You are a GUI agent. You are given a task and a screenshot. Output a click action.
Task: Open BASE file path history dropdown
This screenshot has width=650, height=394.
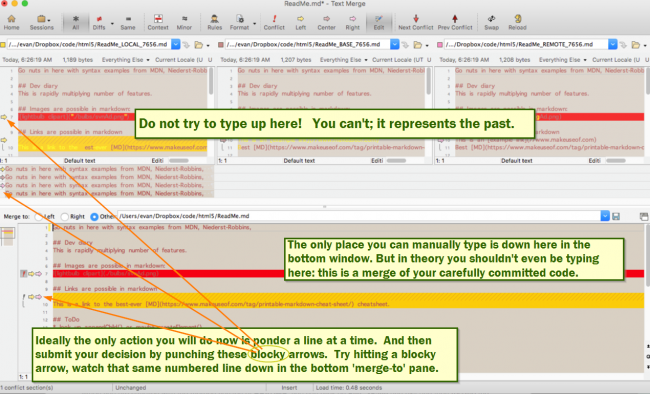tap(395, 44)
